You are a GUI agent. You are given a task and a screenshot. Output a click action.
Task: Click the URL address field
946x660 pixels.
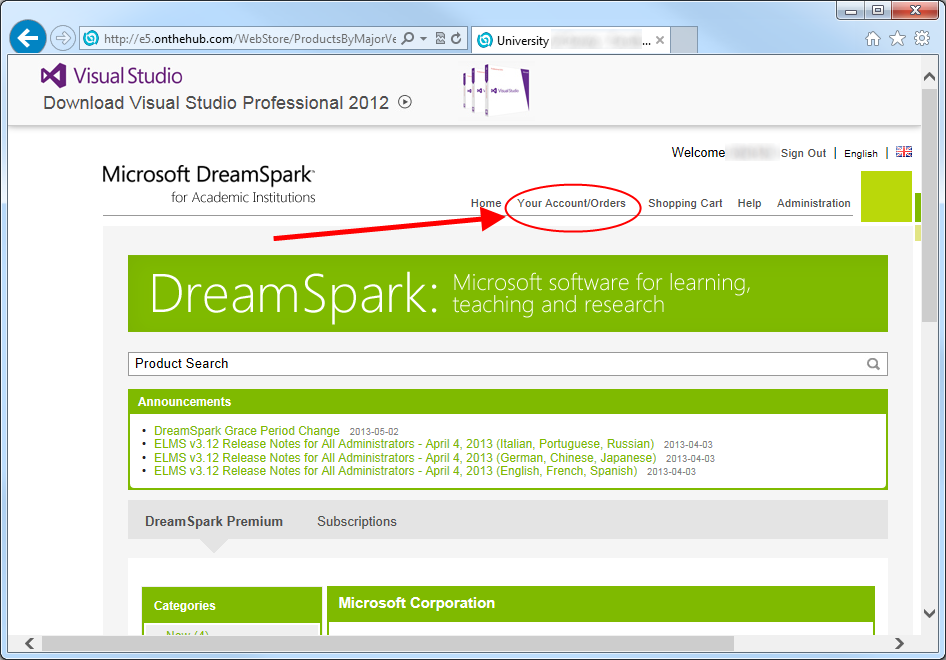click(250, 39)
